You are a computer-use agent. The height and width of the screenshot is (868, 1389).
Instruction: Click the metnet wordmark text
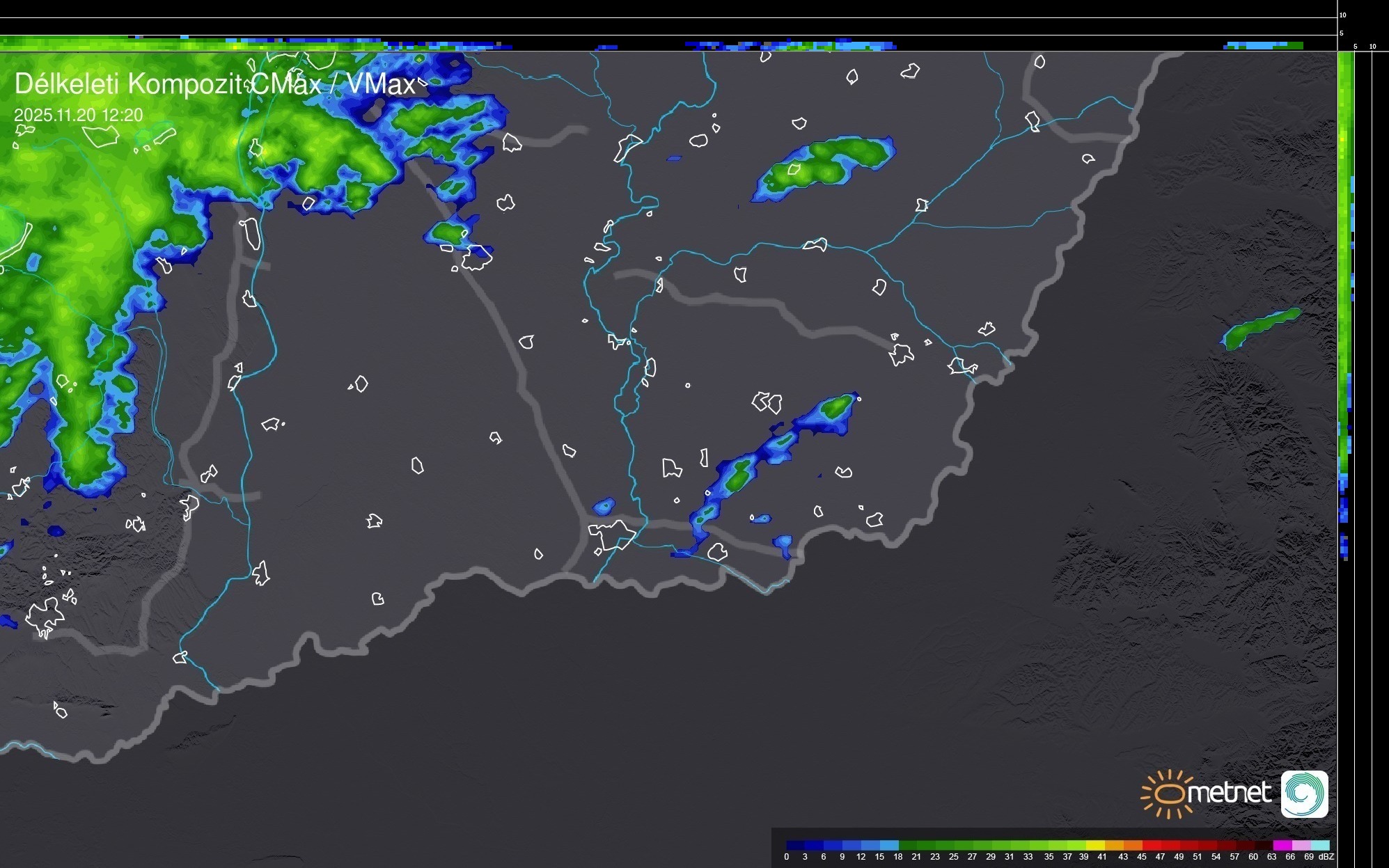[1229, 793]
